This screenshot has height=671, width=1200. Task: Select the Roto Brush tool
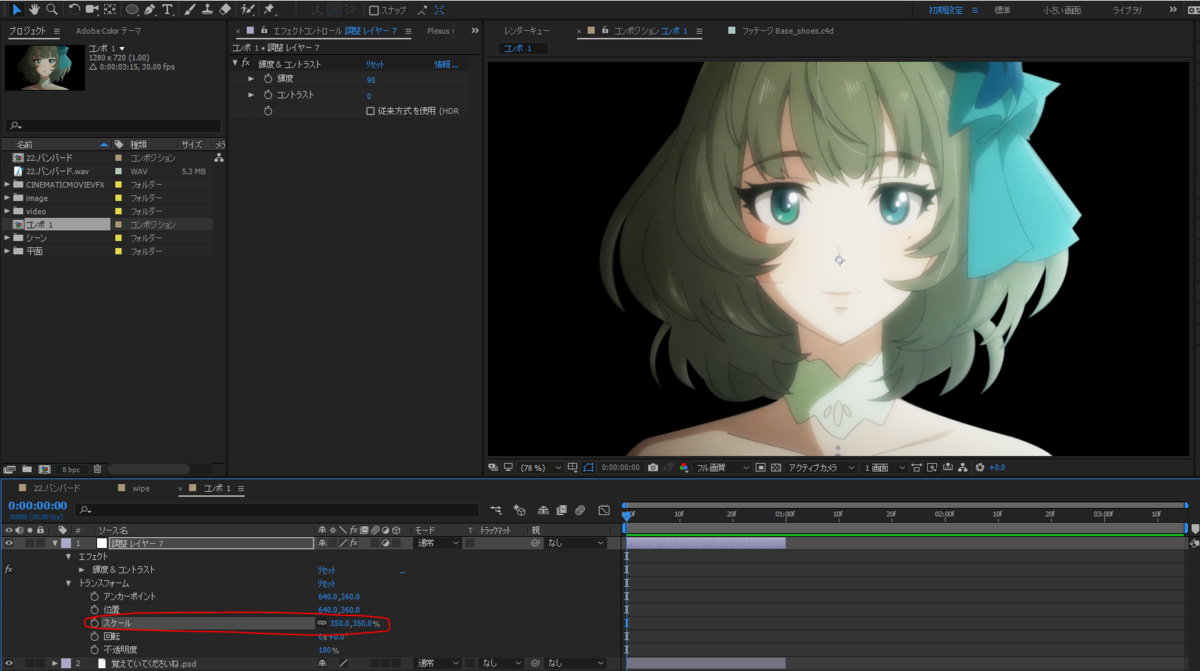[248, 10]
